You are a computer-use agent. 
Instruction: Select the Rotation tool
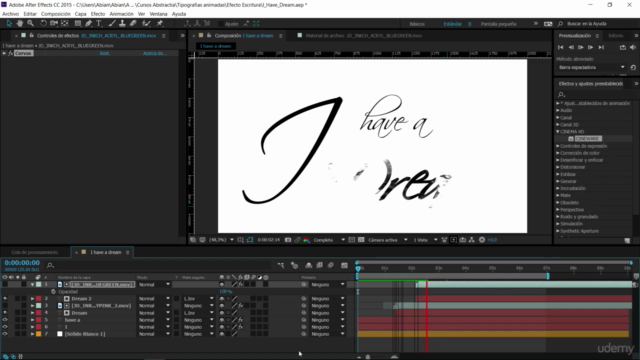pyautogui.click(x=43, y=24)
